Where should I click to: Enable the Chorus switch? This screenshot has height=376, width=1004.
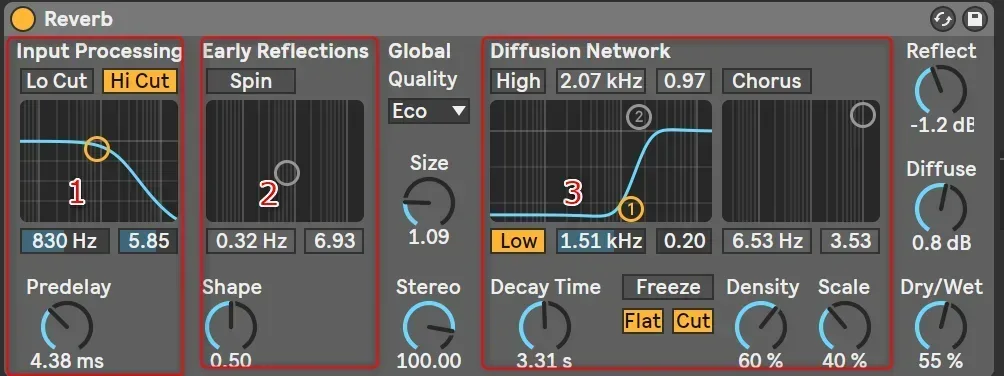(766, 81)
